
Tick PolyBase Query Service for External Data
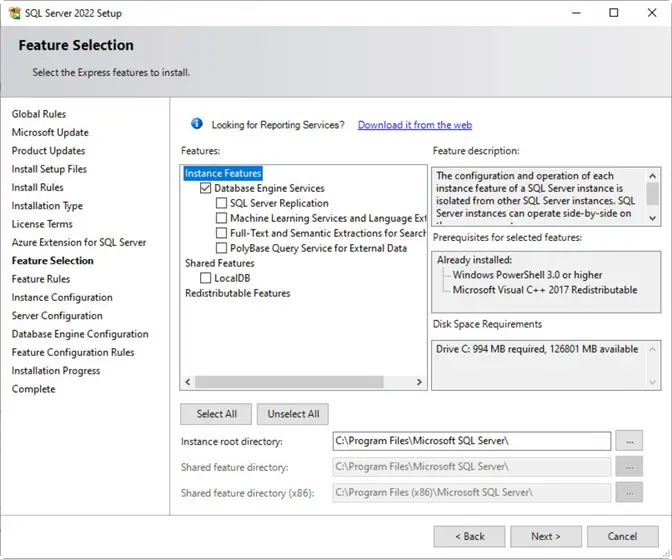click(x=221, y=248)
